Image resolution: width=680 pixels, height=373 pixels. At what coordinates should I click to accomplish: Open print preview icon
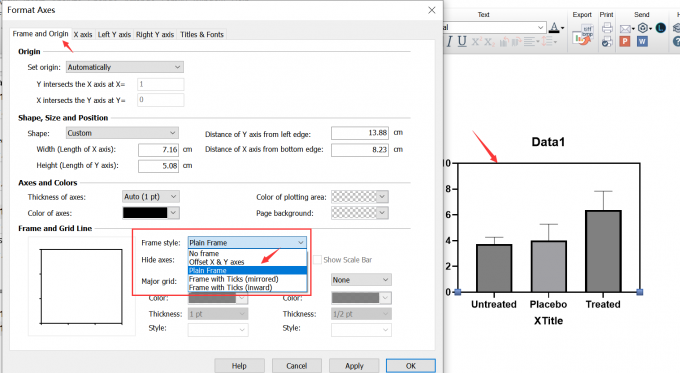pos(607,42)
